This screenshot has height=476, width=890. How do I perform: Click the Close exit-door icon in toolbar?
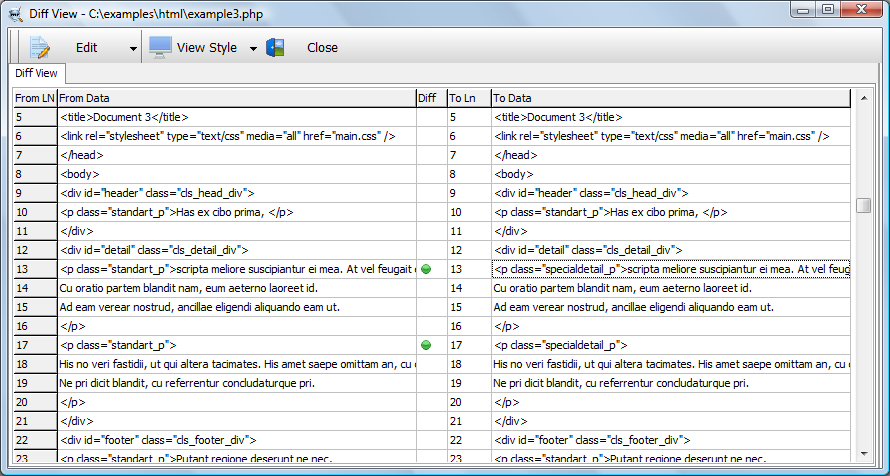275,47
